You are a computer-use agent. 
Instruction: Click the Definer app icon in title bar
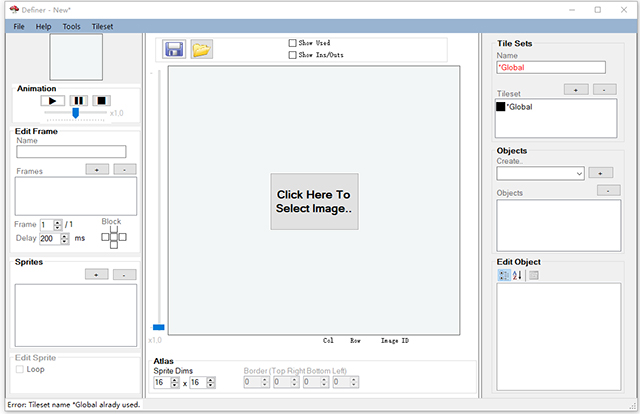click(14, 9)
